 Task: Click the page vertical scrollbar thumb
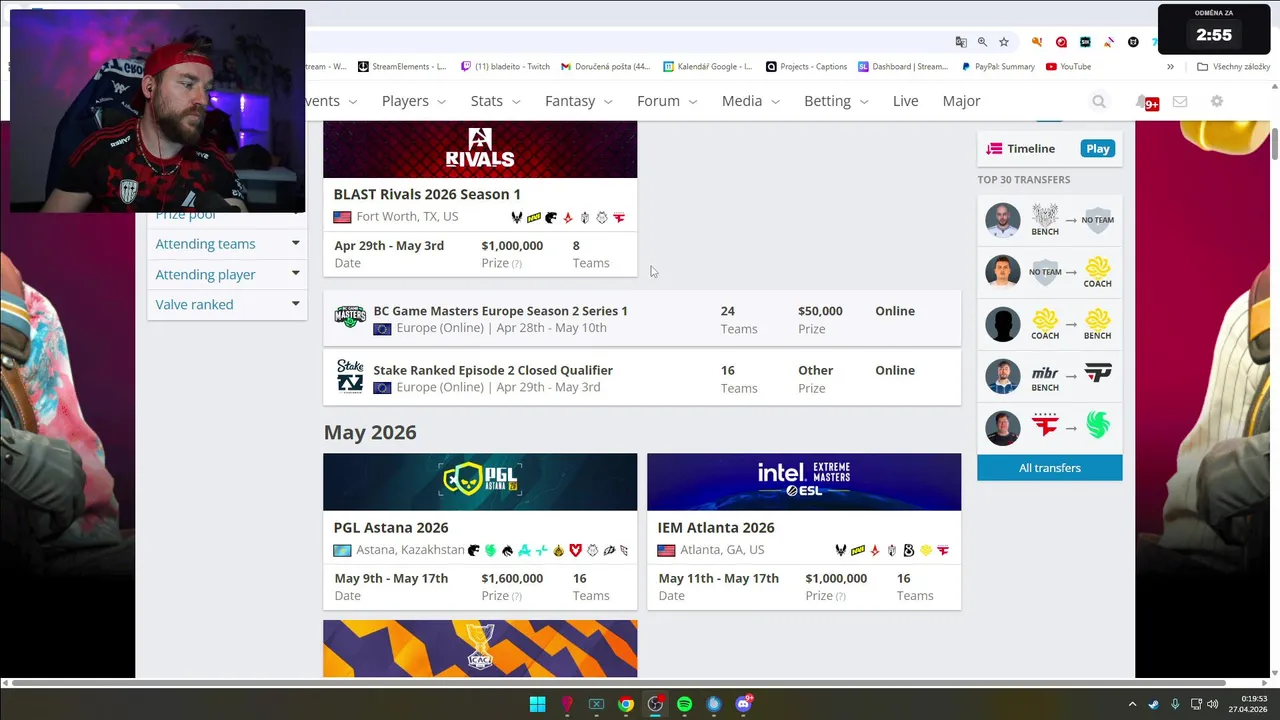1275,144
